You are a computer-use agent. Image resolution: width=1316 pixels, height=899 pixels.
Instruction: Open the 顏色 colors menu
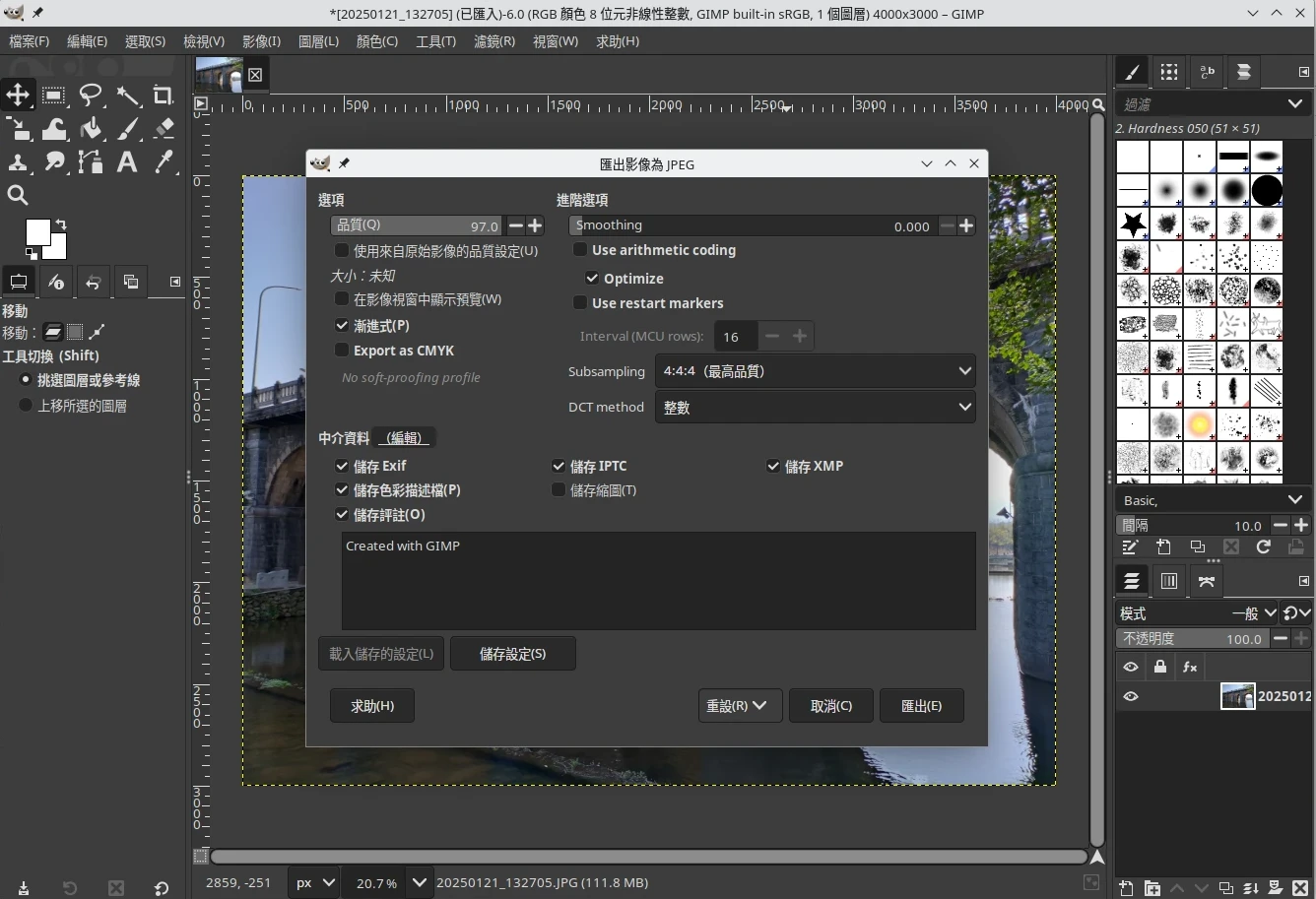[376, 41]
